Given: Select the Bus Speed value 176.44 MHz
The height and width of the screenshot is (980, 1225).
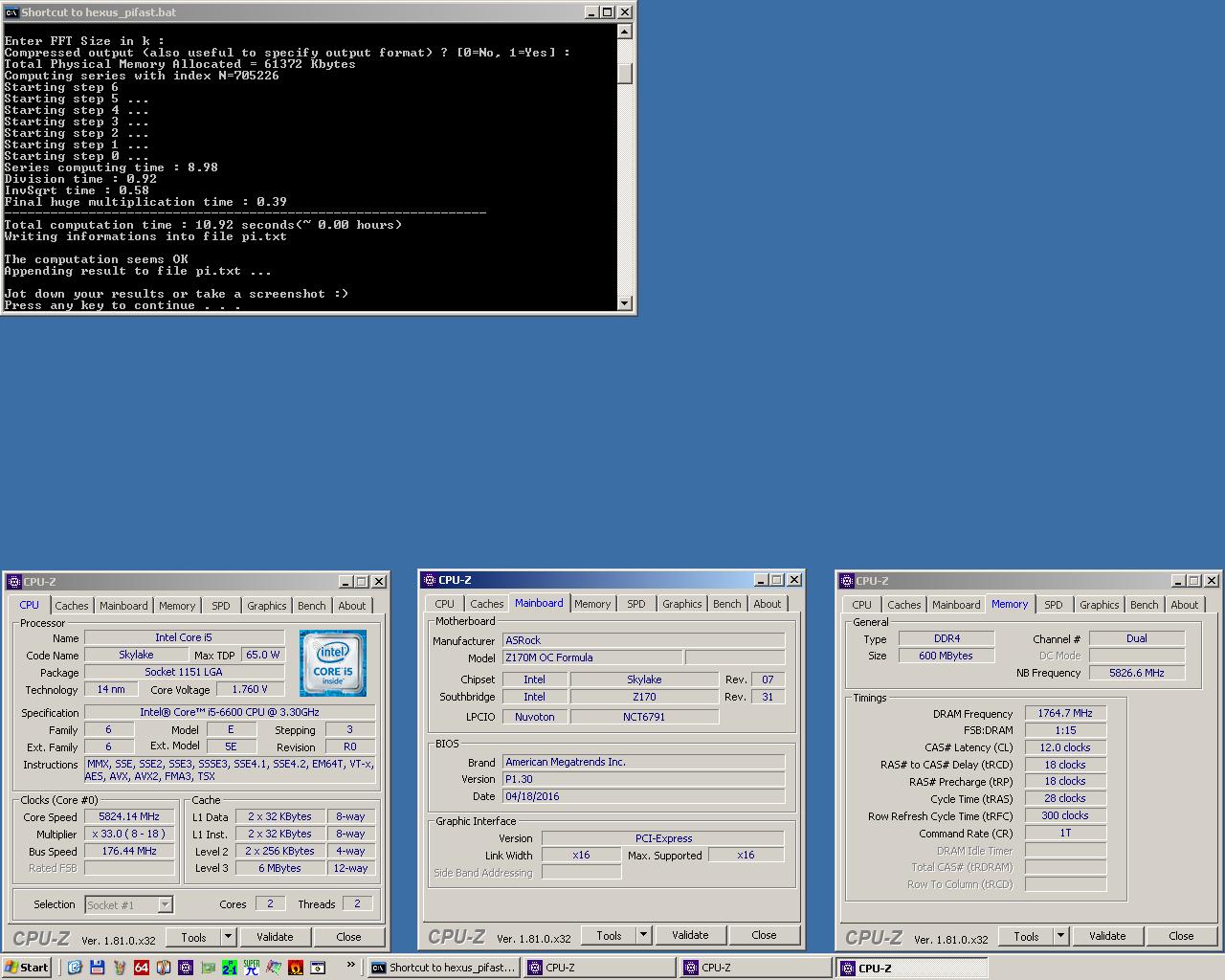Looking at the screenshot, I should click(x=129, y=851).
